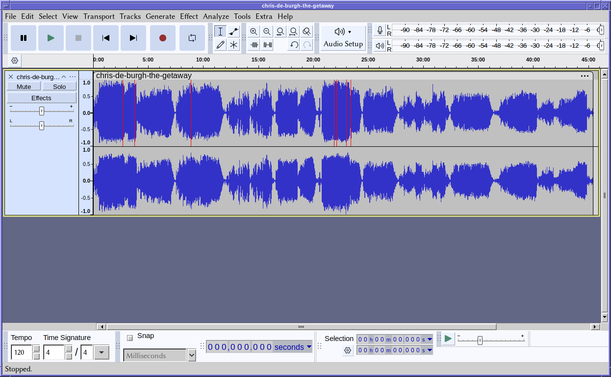
Task: Select the Envelope tool
Action: [x=233, y=32]
